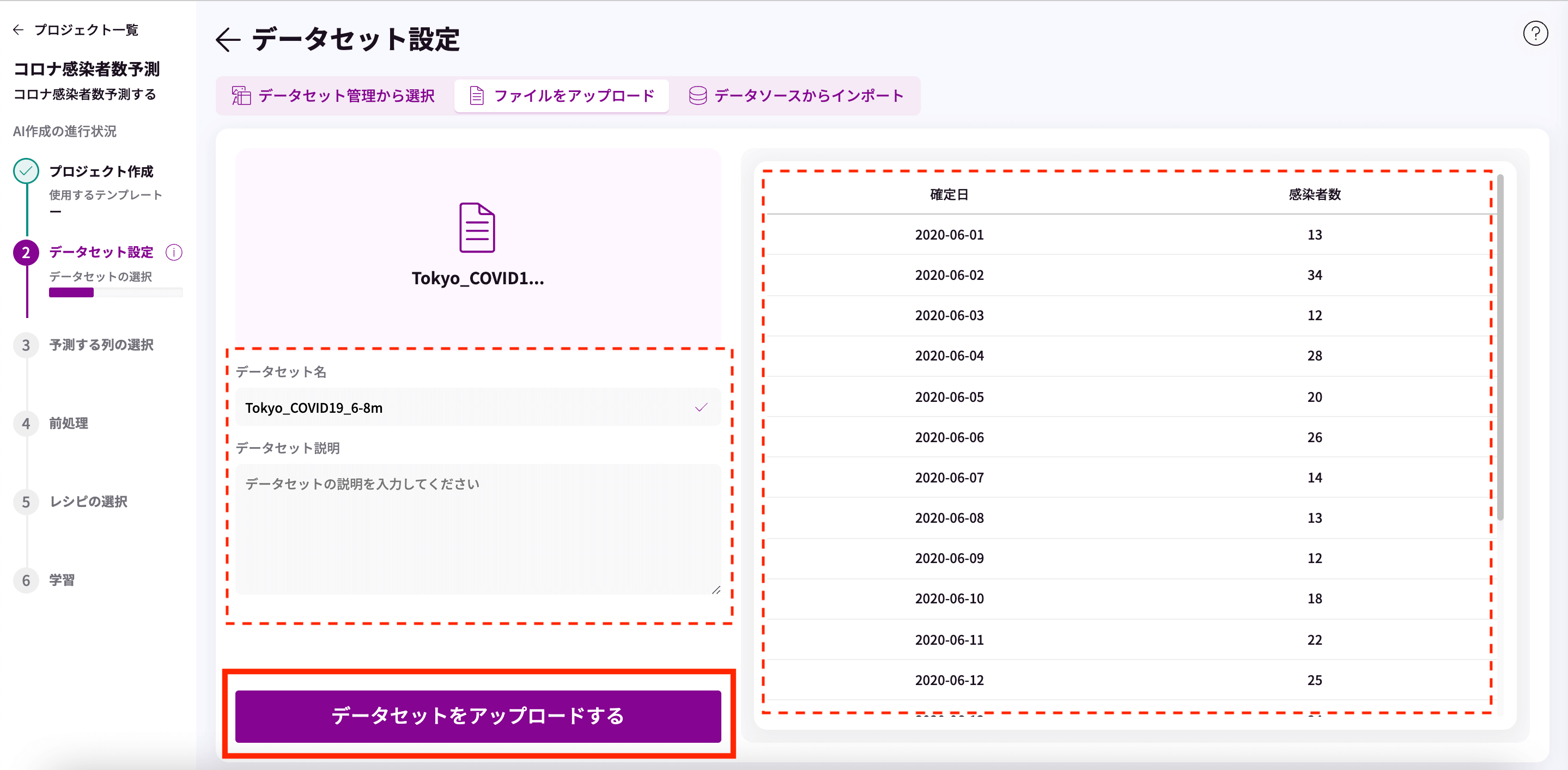Click the データセット説明 text area
The image size is (1568, 770).
[478, 529]
